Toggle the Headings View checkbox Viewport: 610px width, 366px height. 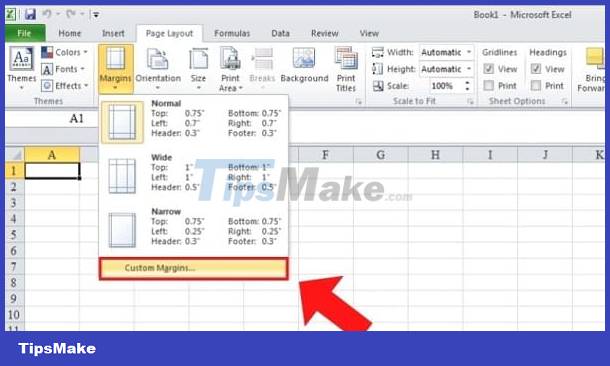(536, 69)
